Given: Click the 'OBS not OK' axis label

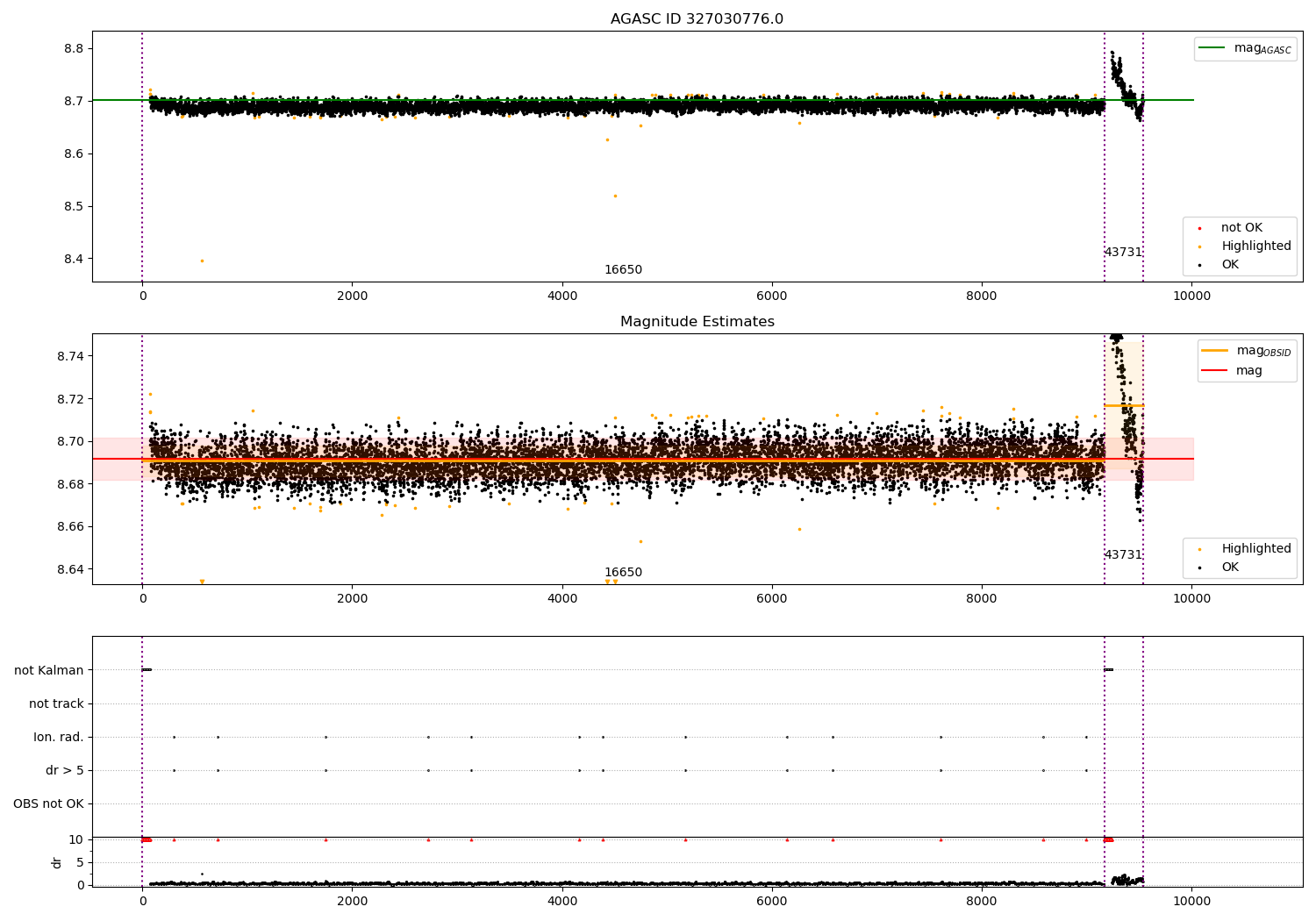Looking at the screenshot, I should (48, 804).
